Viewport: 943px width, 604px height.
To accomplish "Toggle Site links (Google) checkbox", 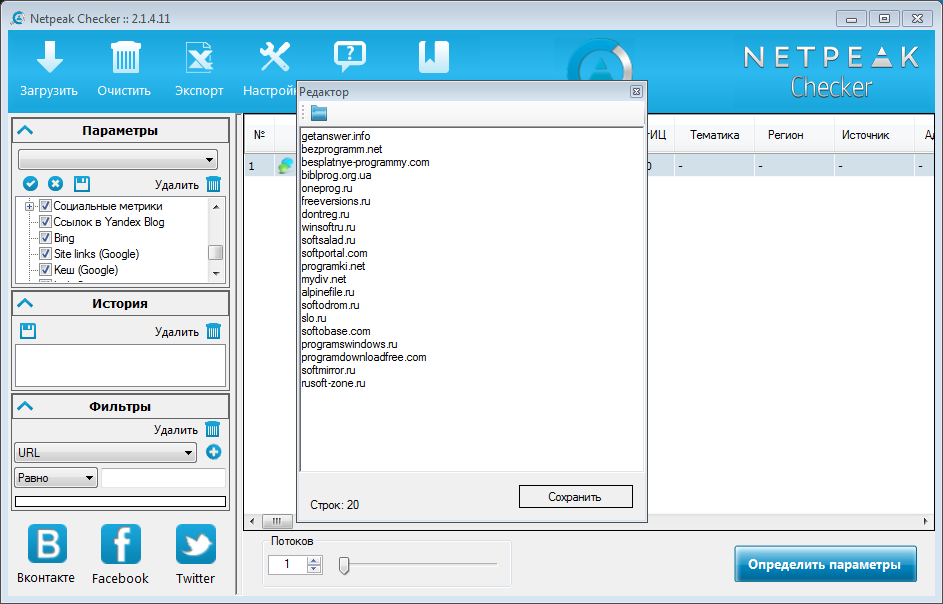I will tap(45, 254).
